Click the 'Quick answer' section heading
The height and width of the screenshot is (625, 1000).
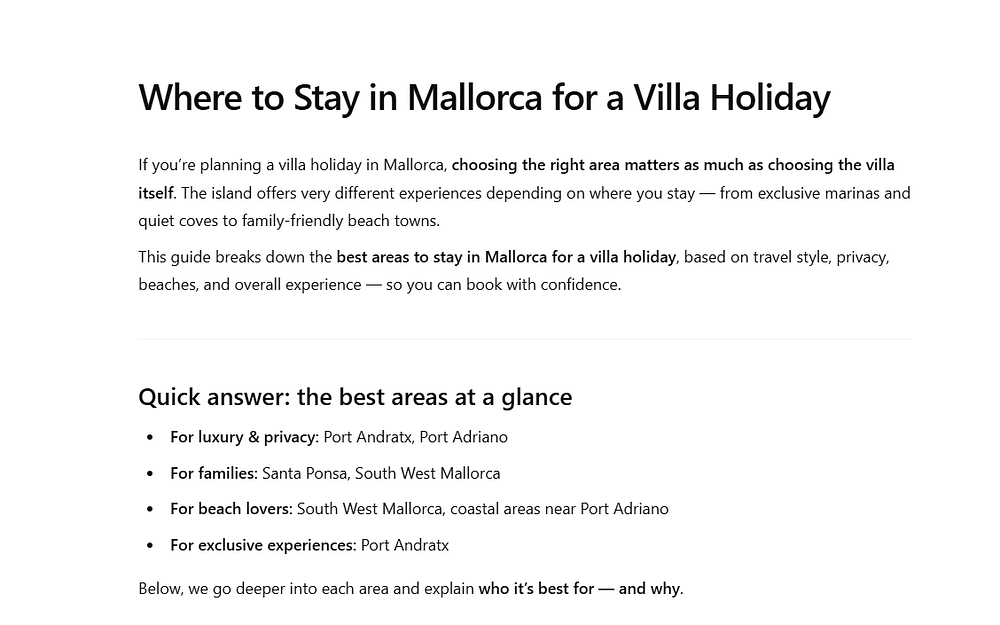tap(355, 397)
